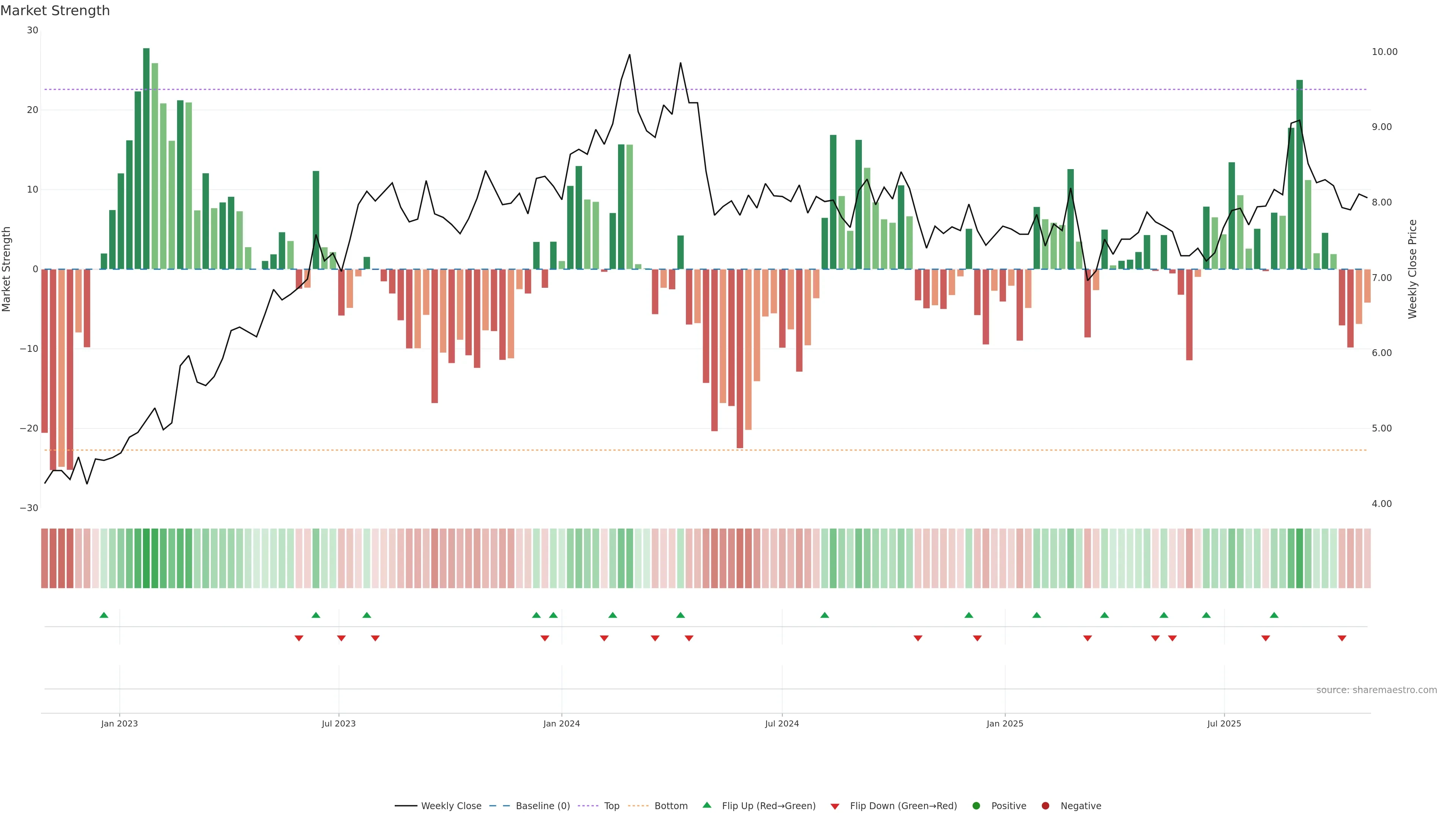Click the Weekly Close Price axis title
This screenshot has height=819, width=1456.
tap(1412, 269)
